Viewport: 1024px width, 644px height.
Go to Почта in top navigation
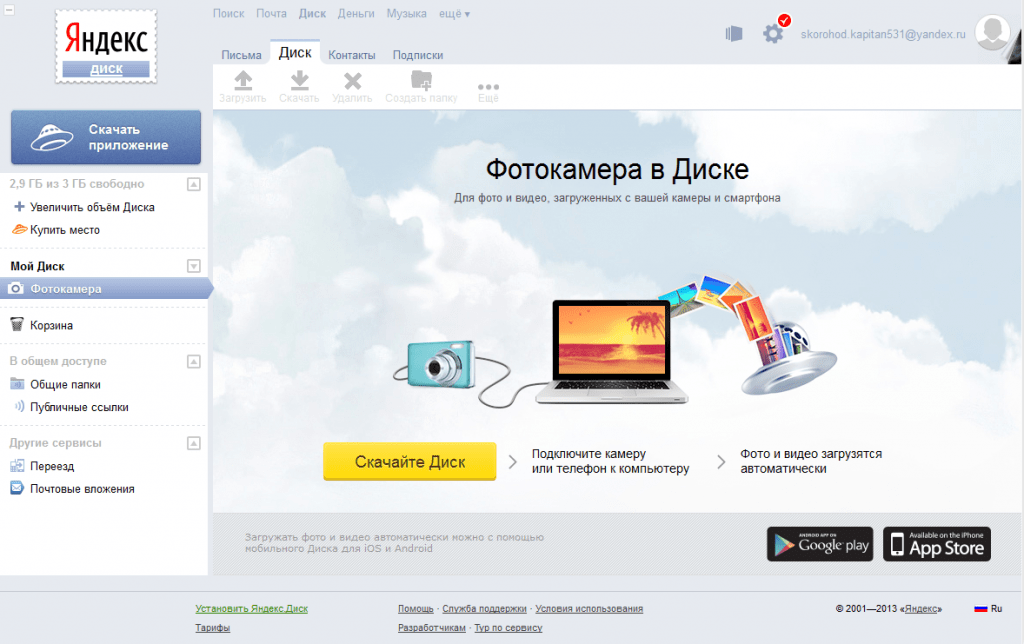click(272, 13)
